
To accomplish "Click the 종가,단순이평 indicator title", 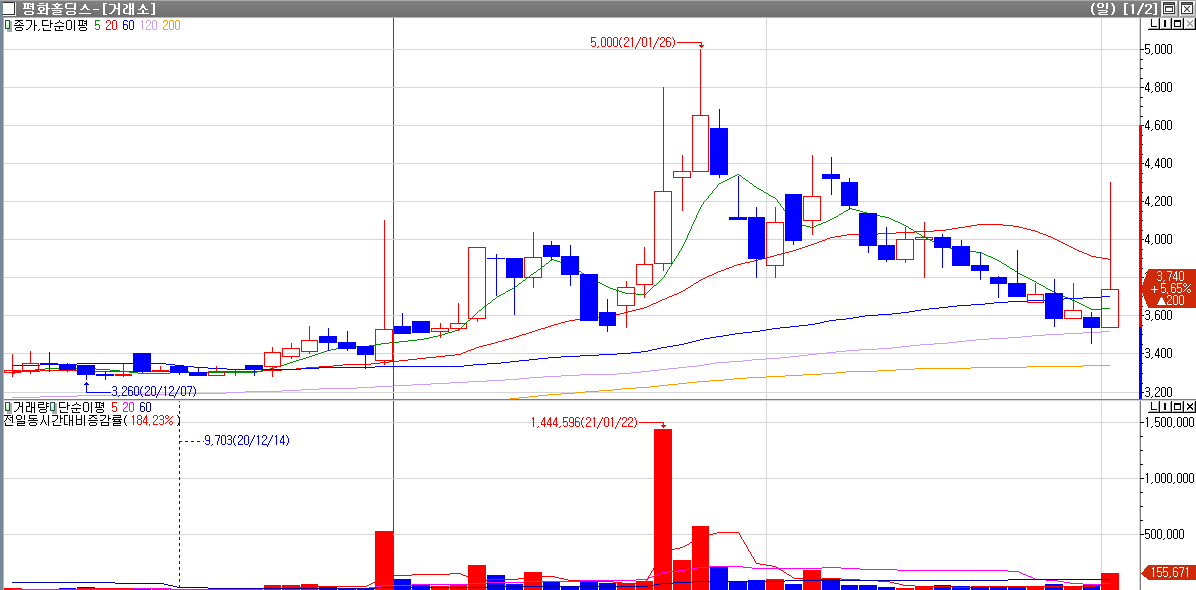I will 50,25.
